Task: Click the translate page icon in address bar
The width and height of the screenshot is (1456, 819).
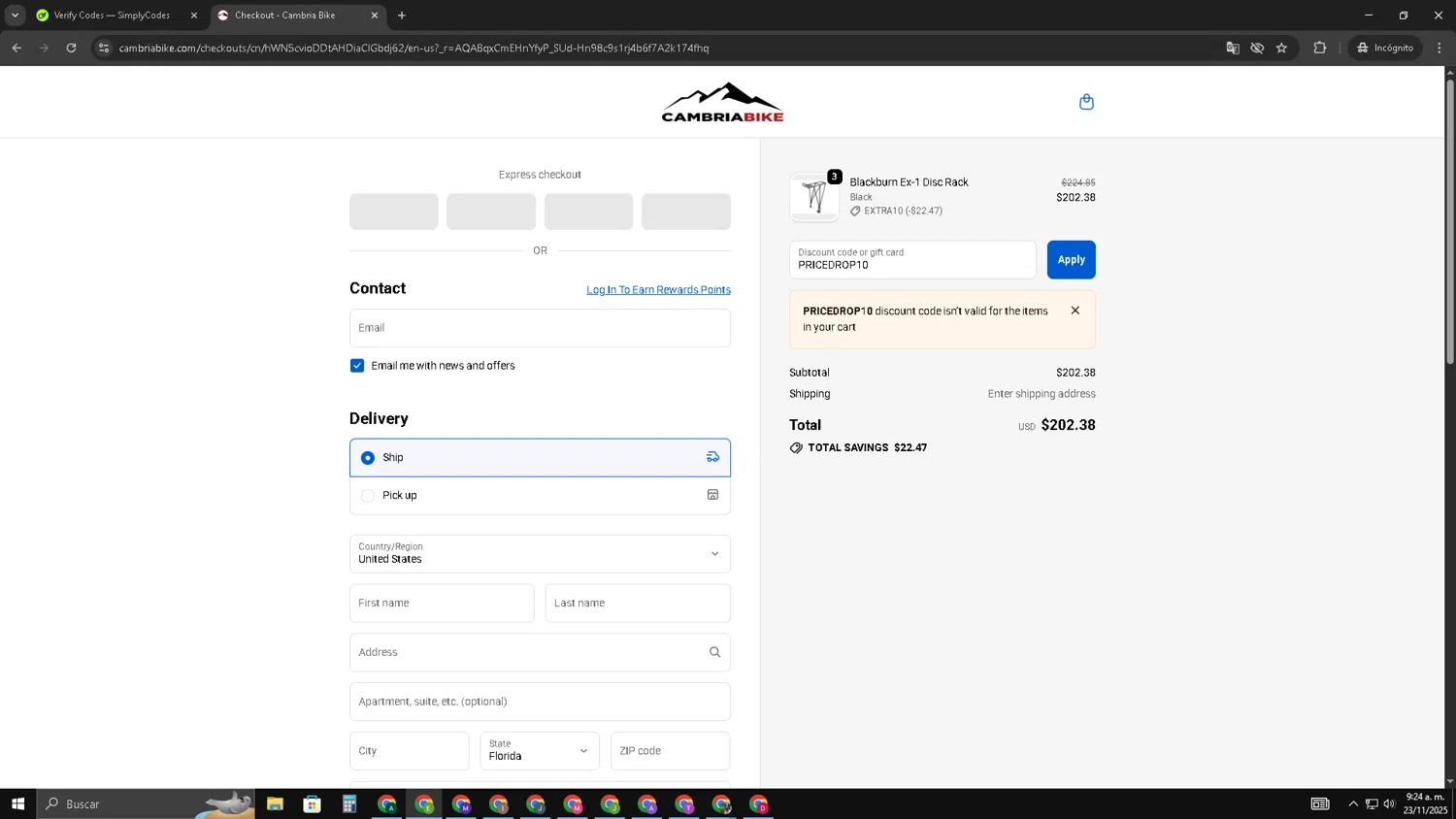Action: coord(1233,48)
